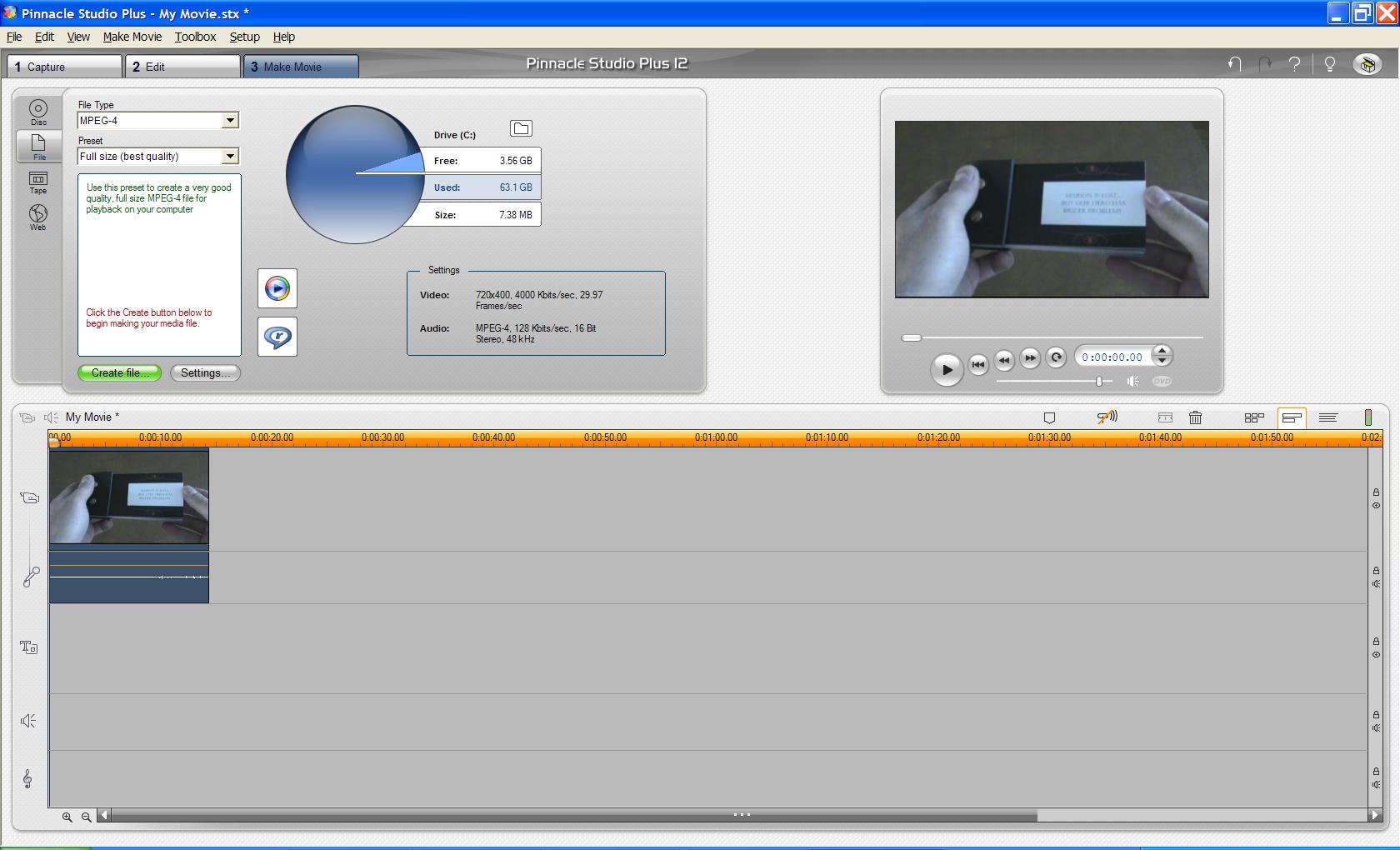Mute the sound effects track

click(x=1376, y=727)
